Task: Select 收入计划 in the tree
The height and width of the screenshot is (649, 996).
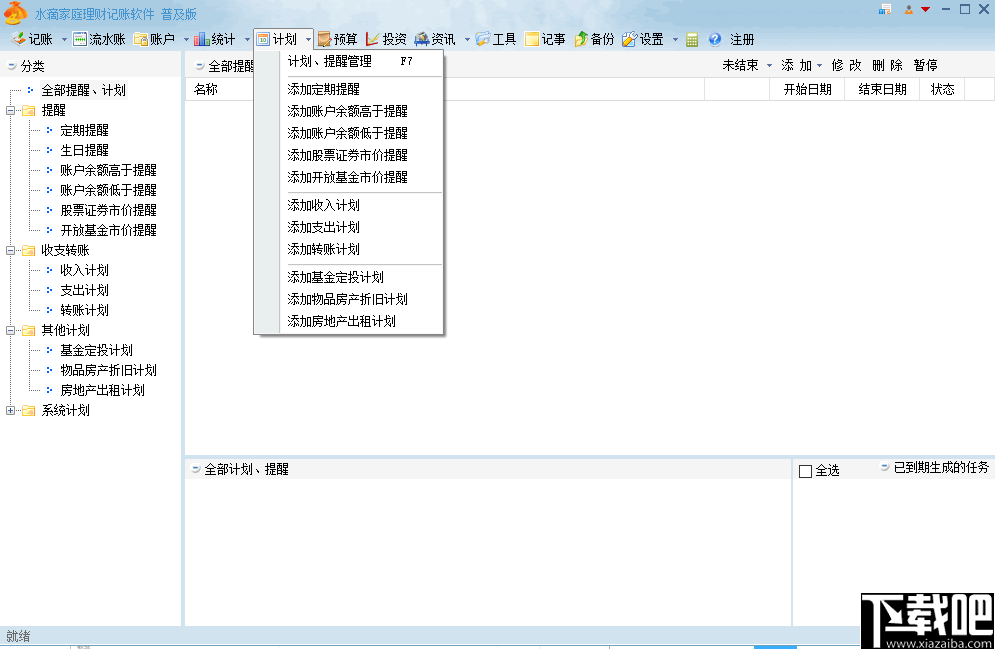Action: (x=84, y=271)
